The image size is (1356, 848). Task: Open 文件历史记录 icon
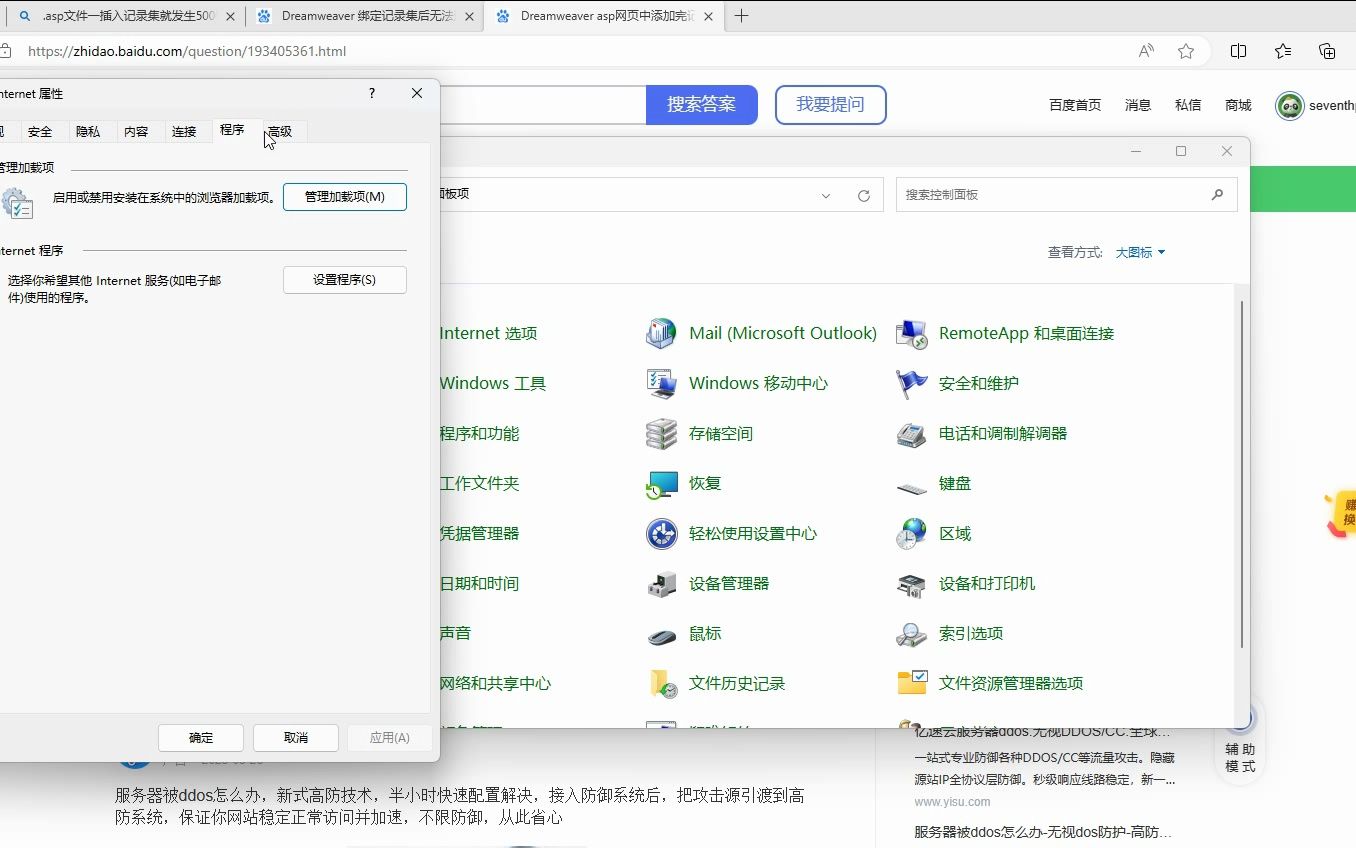click(740, 683)
